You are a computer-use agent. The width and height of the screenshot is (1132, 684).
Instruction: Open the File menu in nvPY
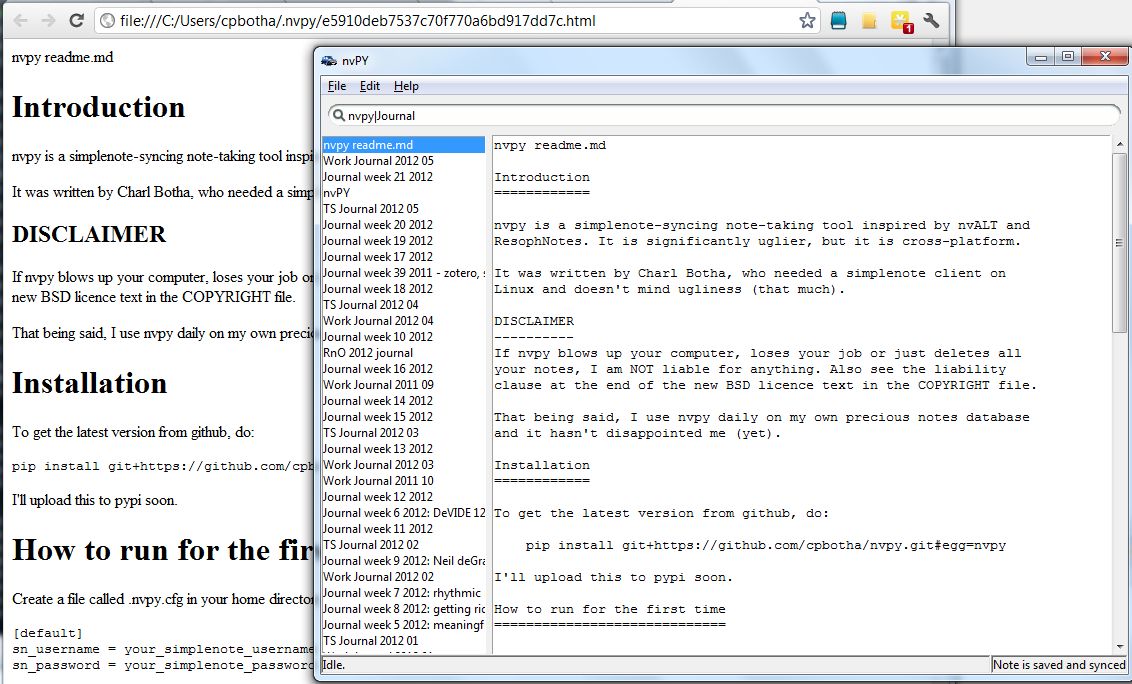[337, 86]
